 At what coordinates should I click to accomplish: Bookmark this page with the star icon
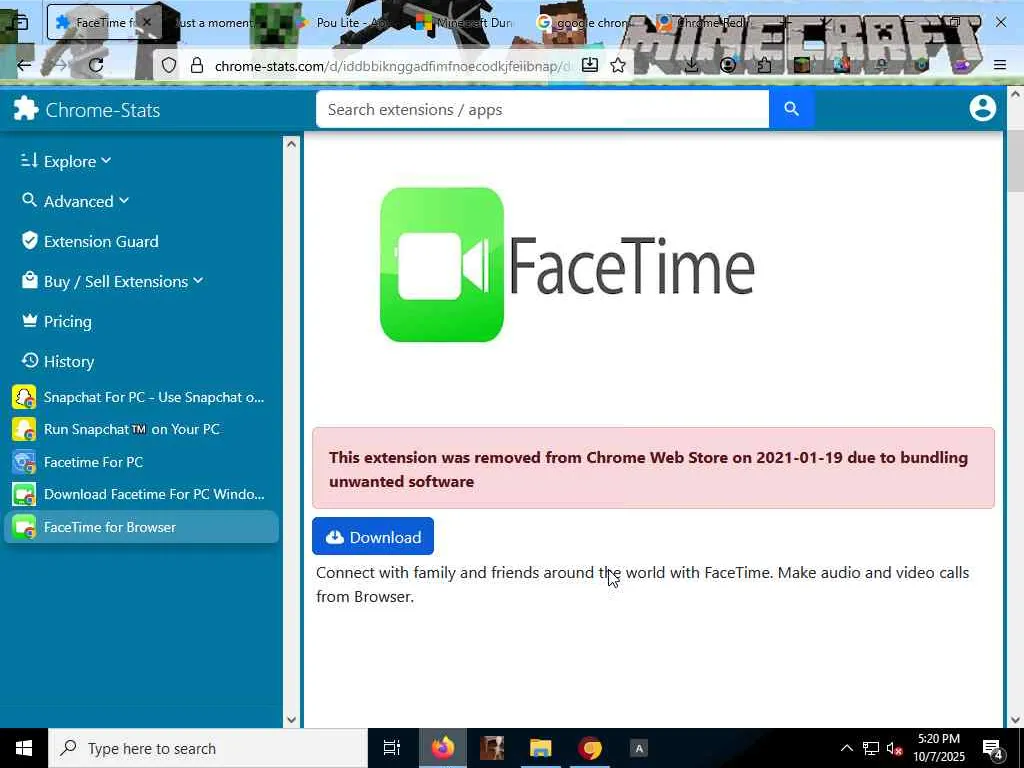pos(618,65)
